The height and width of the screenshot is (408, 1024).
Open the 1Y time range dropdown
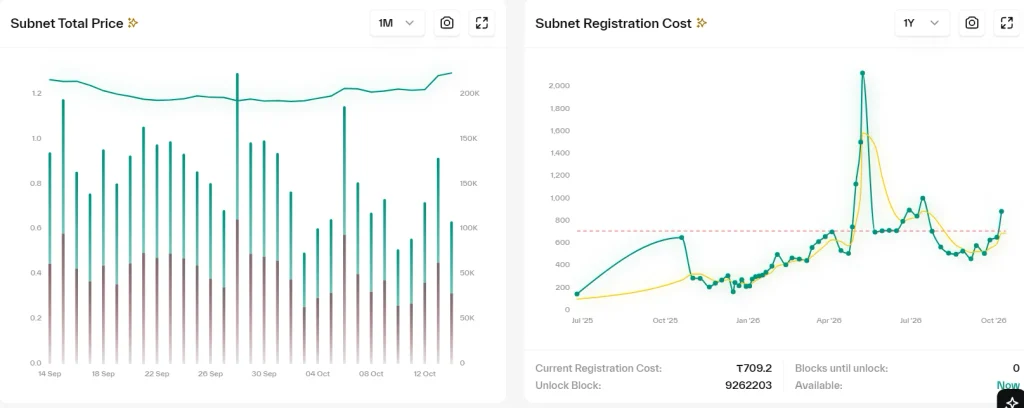coord(922,23)
